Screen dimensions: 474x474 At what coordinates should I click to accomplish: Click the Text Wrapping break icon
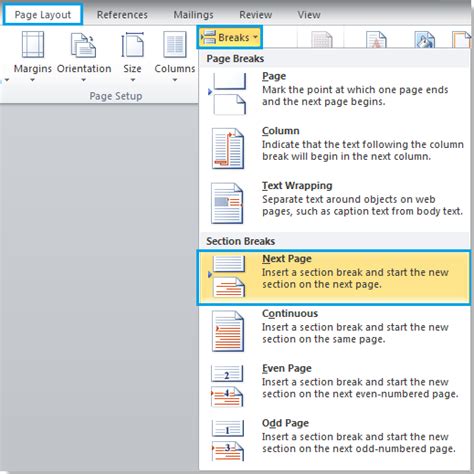(x=227, y=203)
